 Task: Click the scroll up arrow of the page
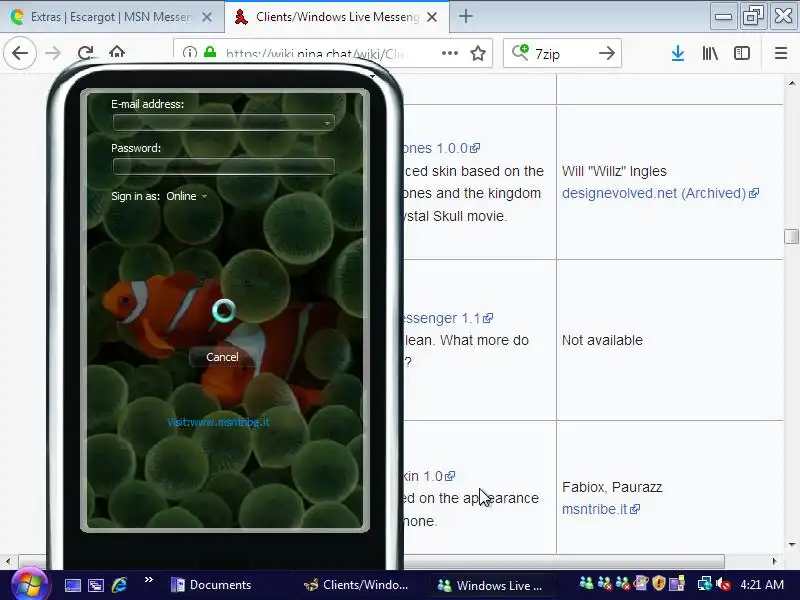[791, 83]
